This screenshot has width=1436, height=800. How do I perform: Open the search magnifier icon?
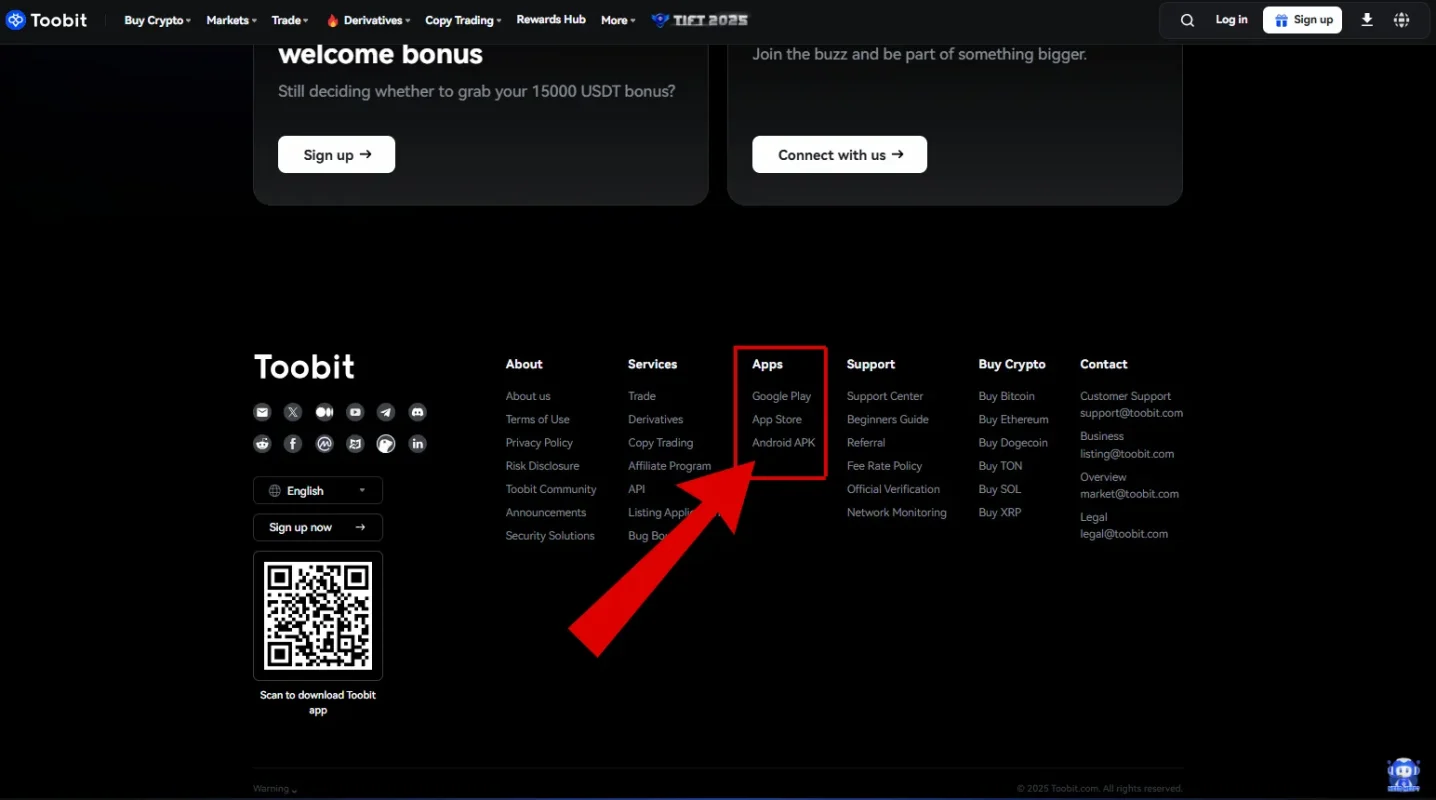pyautogui.click(x=1187, y=20)
